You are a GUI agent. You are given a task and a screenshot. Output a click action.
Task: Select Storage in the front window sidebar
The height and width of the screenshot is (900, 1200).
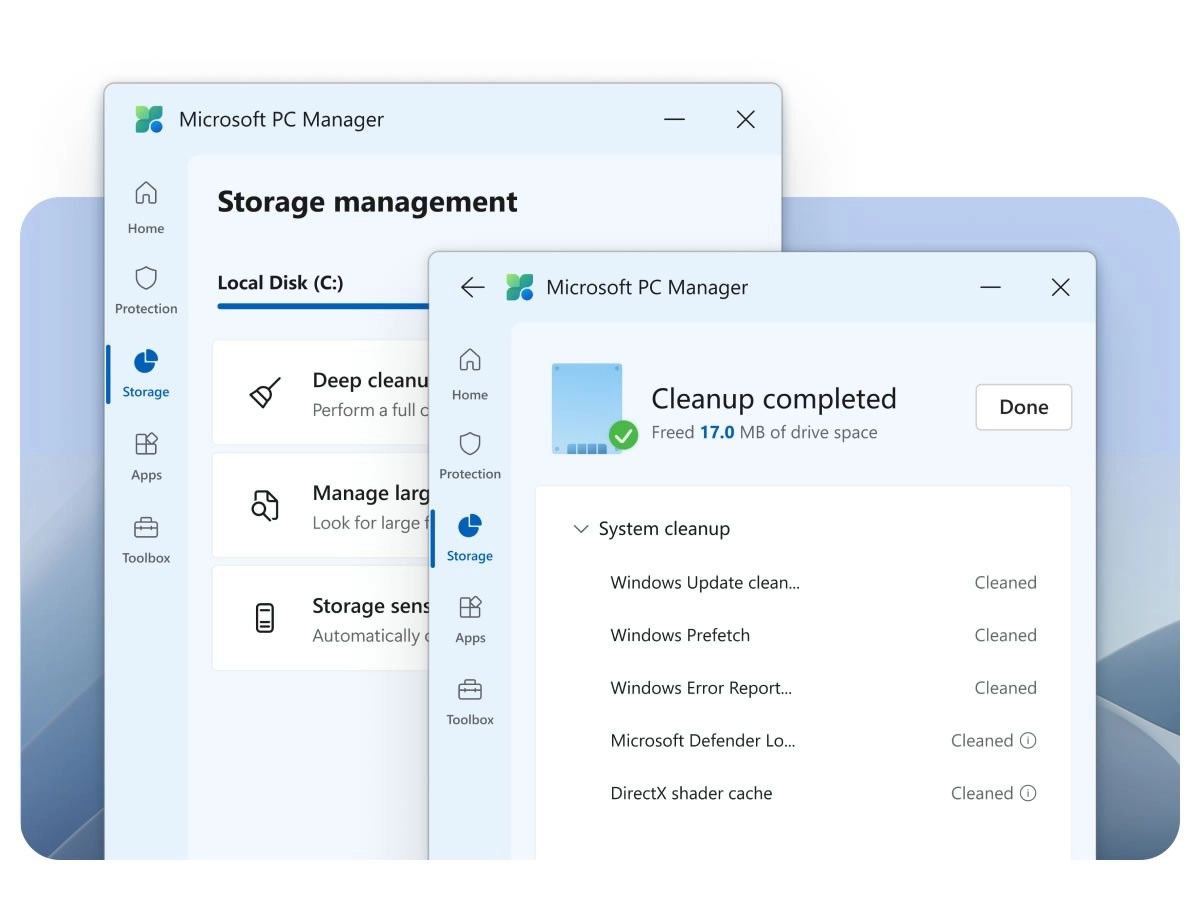(470, 537)
